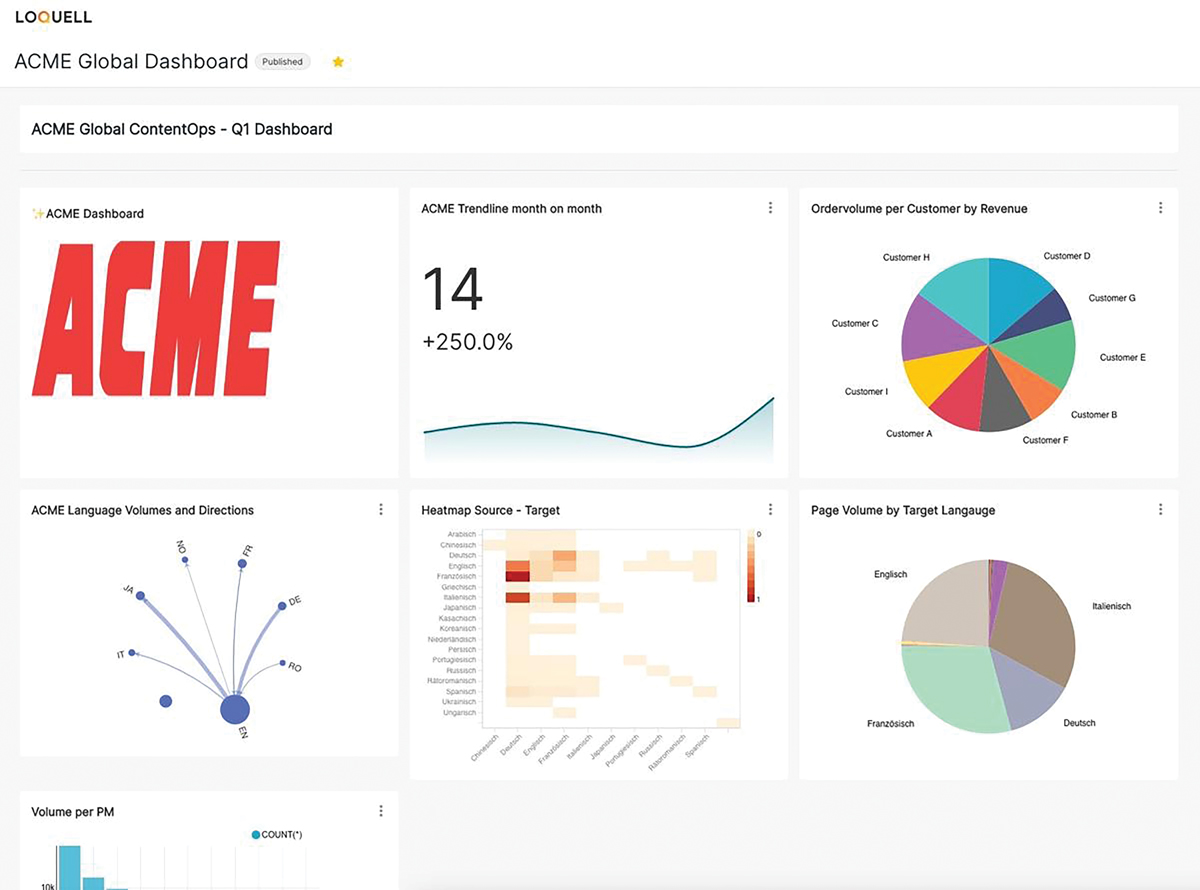Select the EN node in language graph
Viewport: 1200px width, 890px height.
coord(234,709)
